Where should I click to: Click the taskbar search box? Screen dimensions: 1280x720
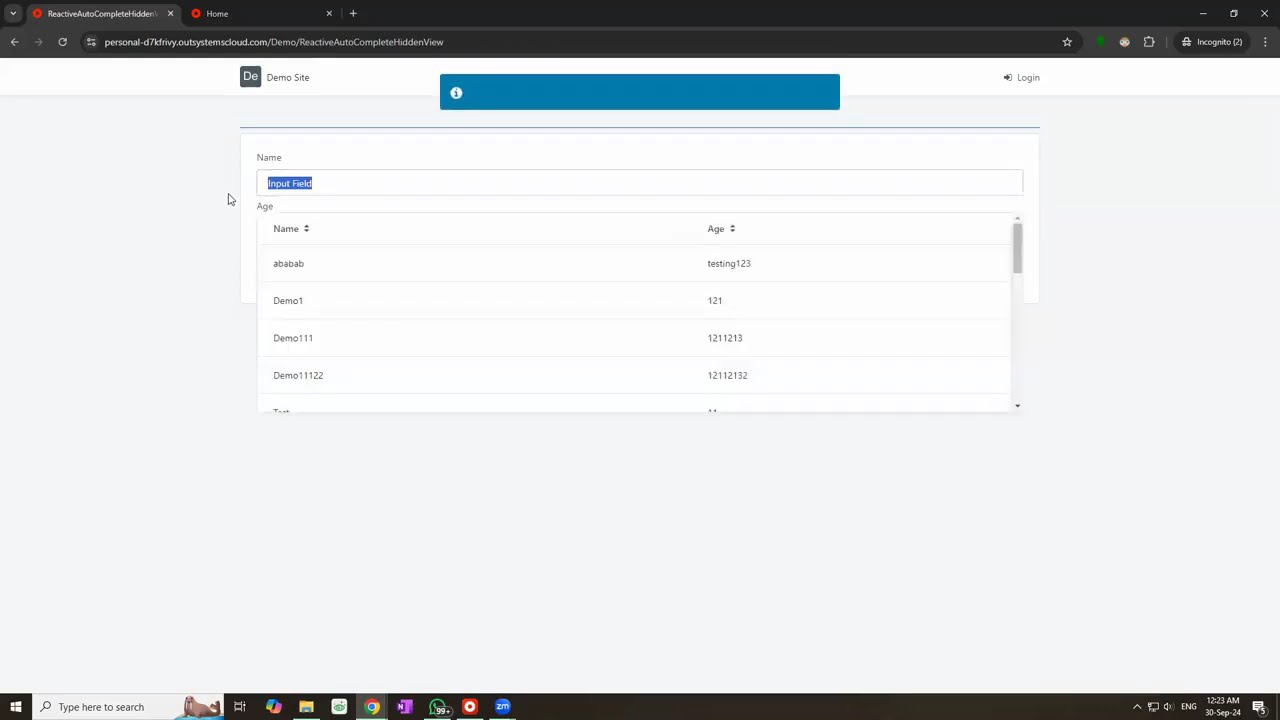tap(128, 707)
